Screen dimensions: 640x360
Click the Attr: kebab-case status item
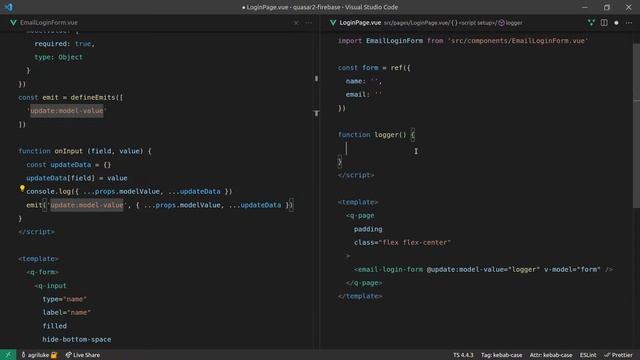tap(551, 355)
